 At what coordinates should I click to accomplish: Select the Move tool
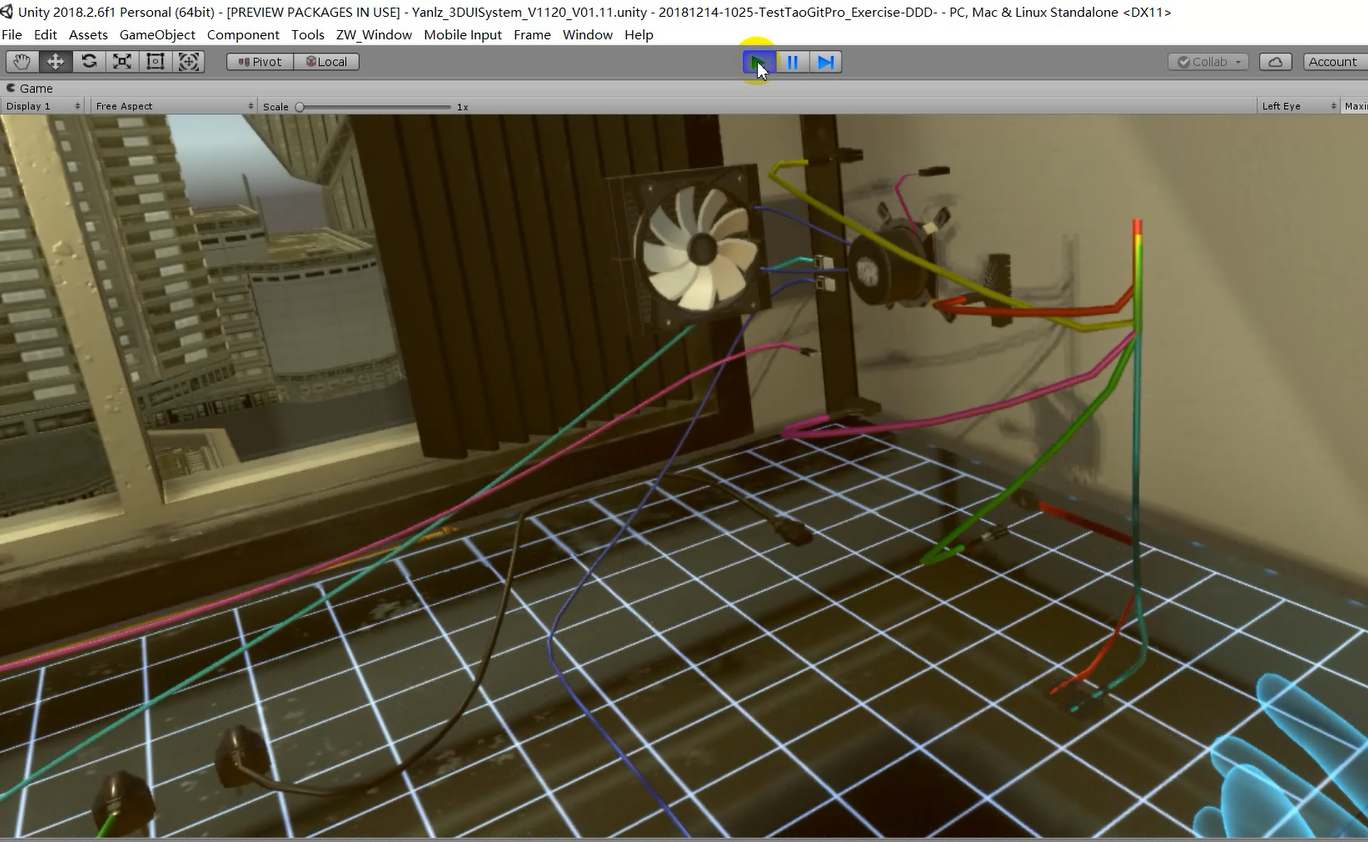tap(55, 61)
